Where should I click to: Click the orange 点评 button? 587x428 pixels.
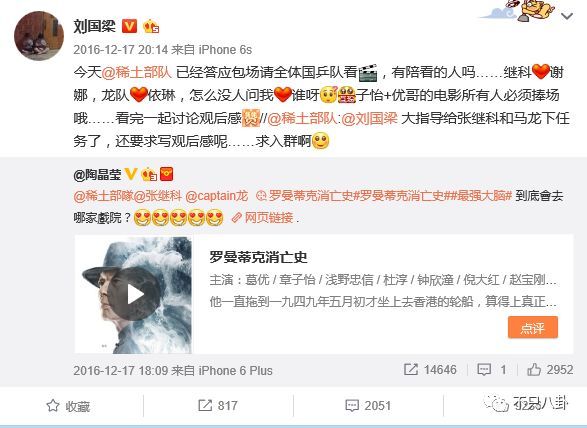(533, 327)
